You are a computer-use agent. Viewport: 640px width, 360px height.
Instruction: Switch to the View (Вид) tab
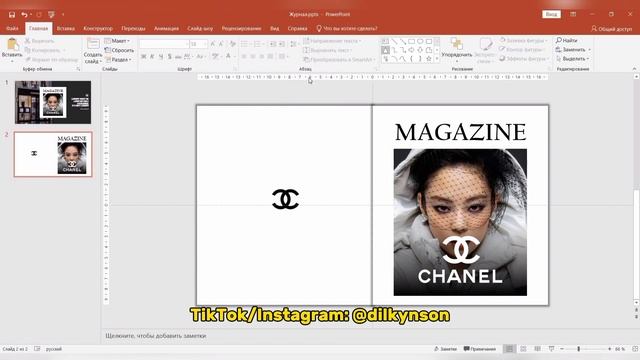(274, 29)
